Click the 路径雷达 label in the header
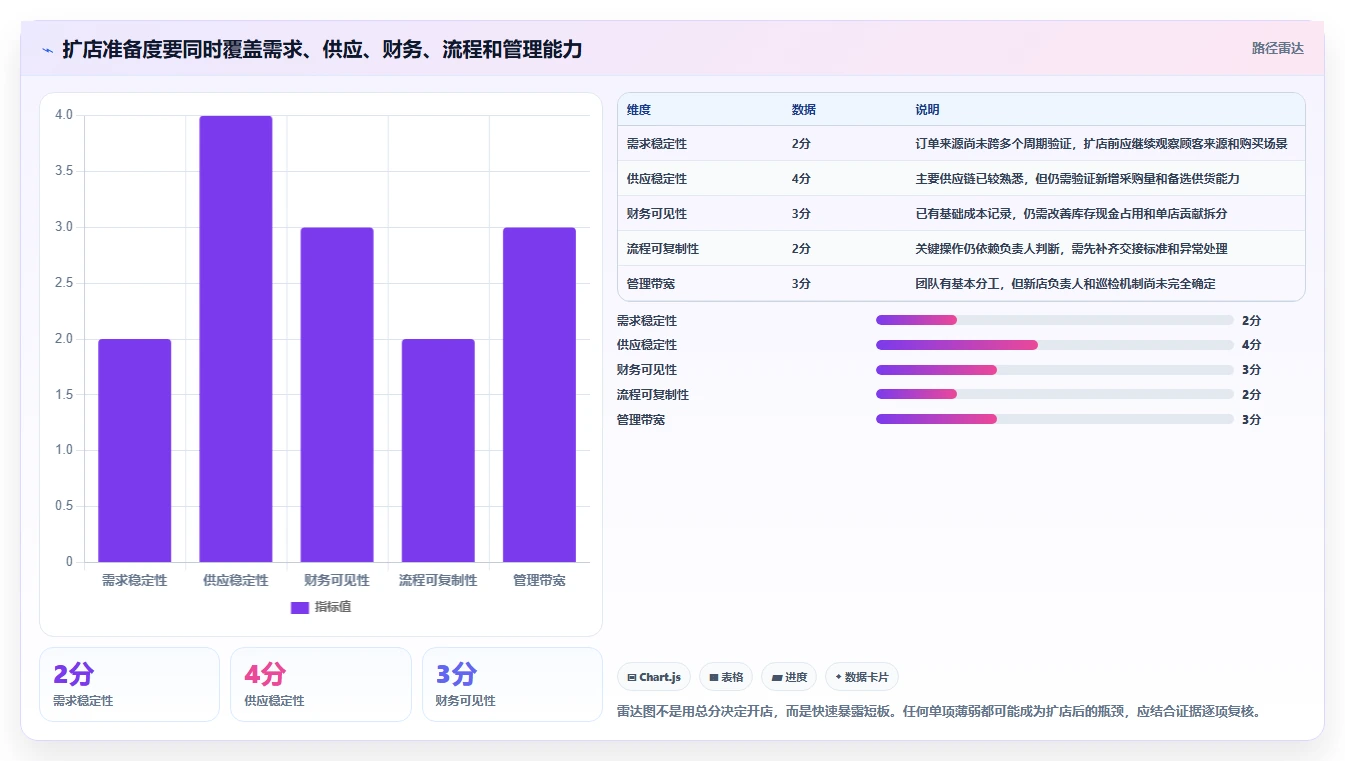Image resolution: width=1345 pixels, height=761 pixels. coord(1277,48)
